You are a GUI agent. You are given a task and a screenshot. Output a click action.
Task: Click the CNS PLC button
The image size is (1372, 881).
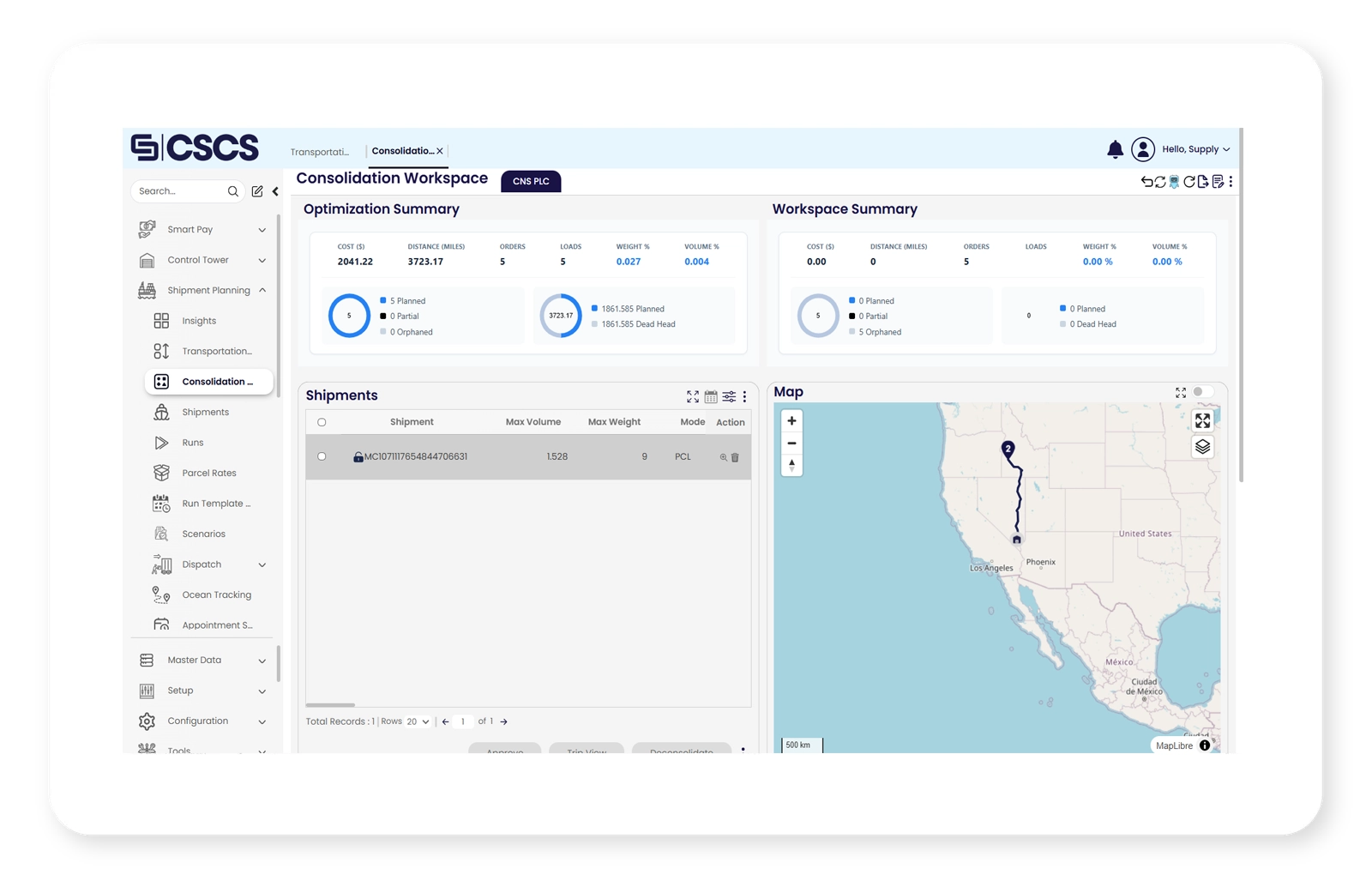pyautogui.click(x=531, y=182)
